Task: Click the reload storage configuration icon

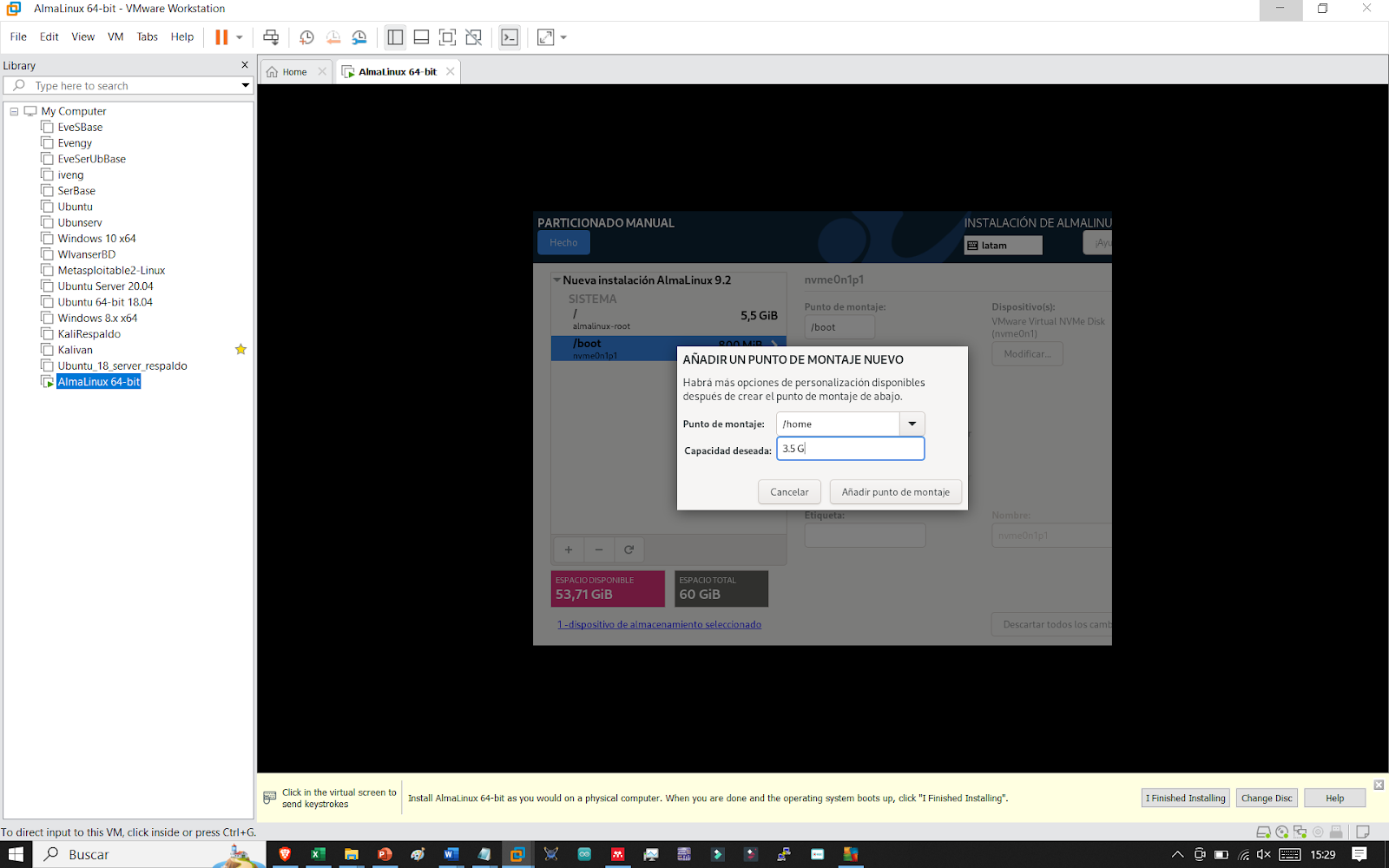Action: click(629, 549)
